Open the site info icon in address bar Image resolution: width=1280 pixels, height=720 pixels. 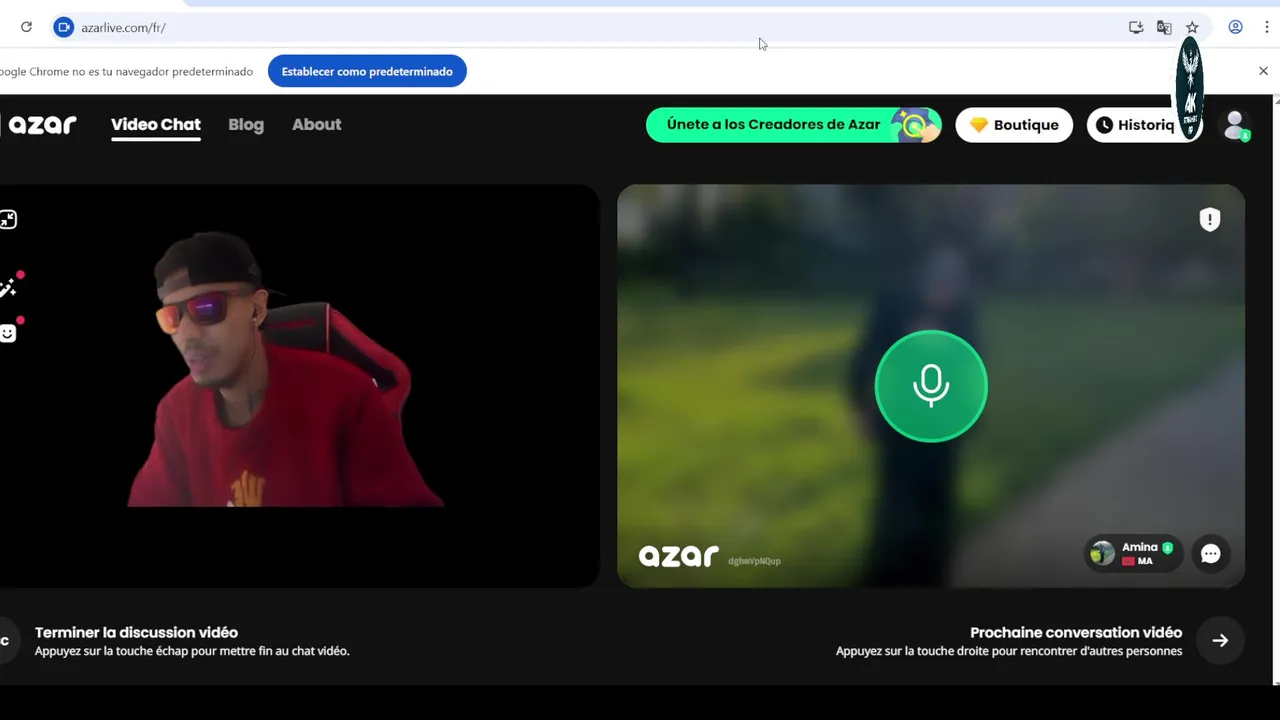64,27
